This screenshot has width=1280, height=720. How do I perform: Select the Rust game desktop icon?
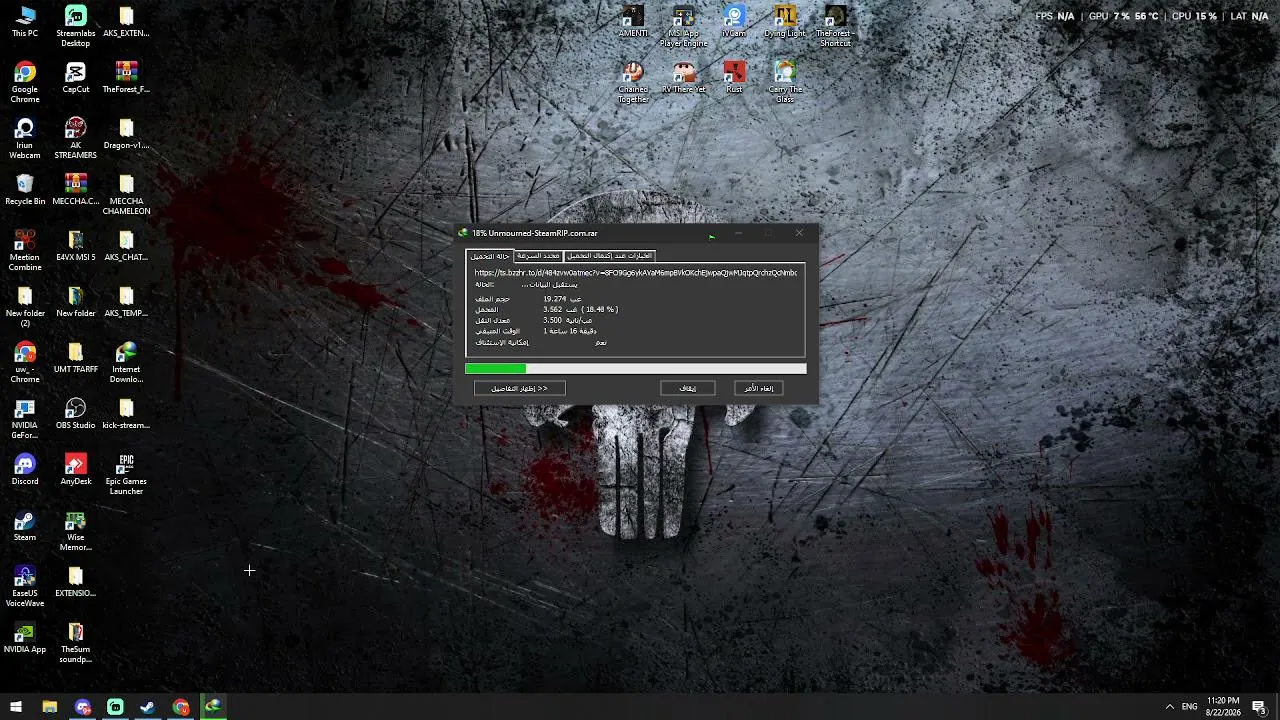[x=734, y=78]
